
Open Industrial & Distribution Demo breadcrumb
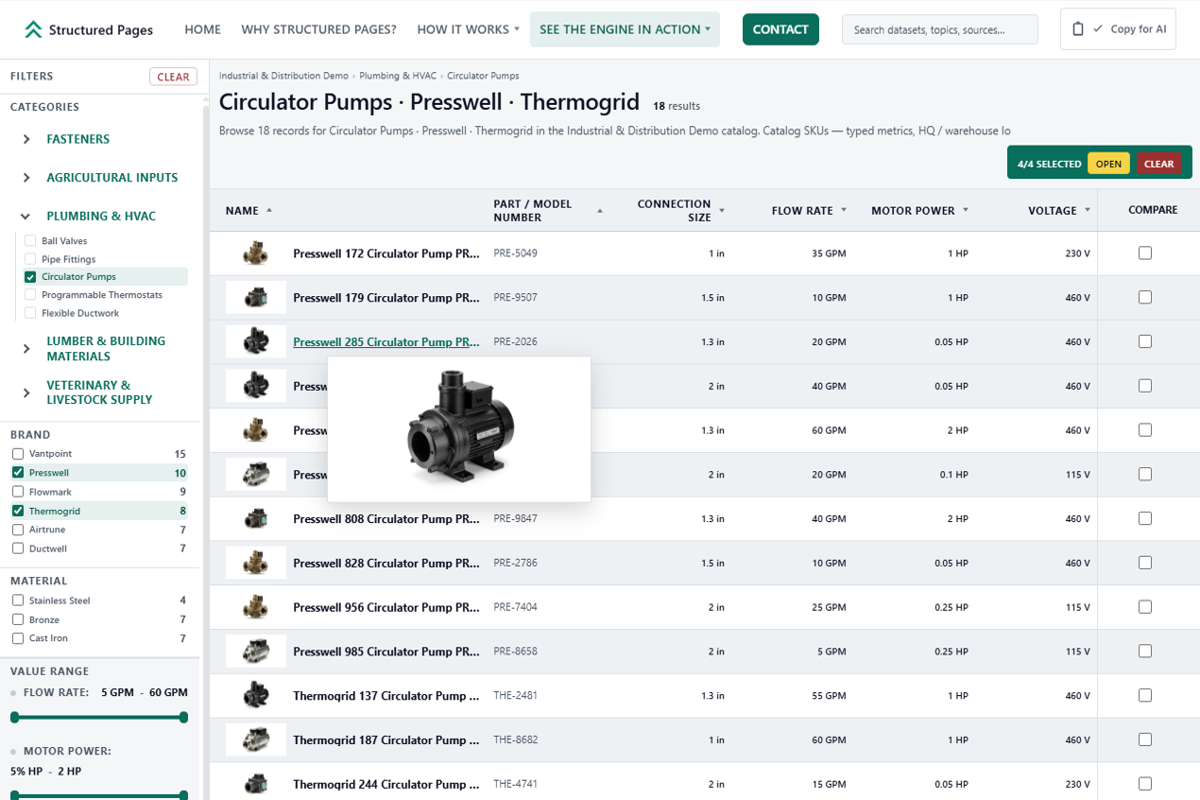284,76
